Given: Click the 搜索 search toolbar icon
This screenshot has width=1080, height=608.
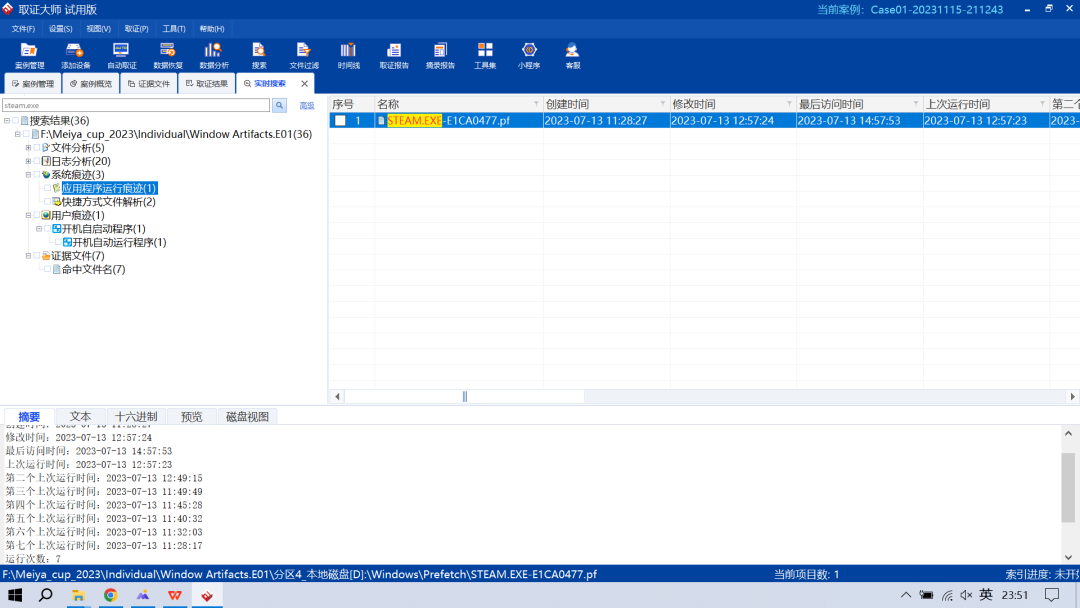Looking at the screenshot, I should [x=259, y=55].
